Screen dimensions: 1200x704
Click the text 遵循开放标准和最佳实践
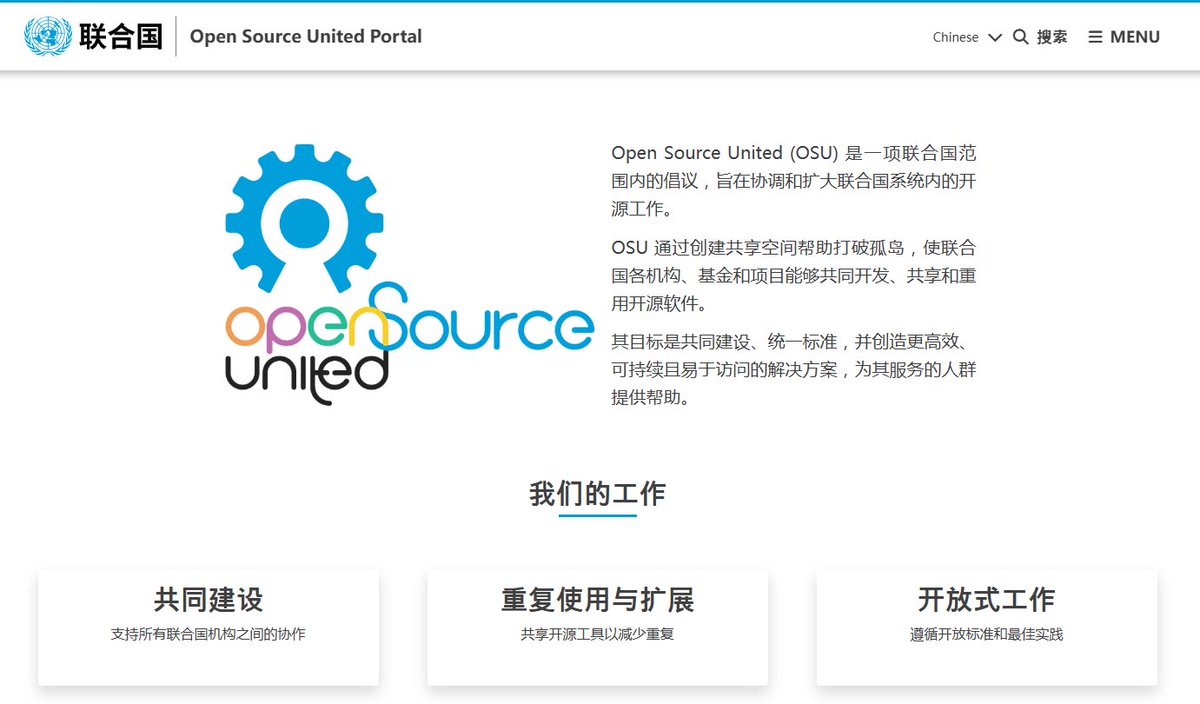pos(986,634)
